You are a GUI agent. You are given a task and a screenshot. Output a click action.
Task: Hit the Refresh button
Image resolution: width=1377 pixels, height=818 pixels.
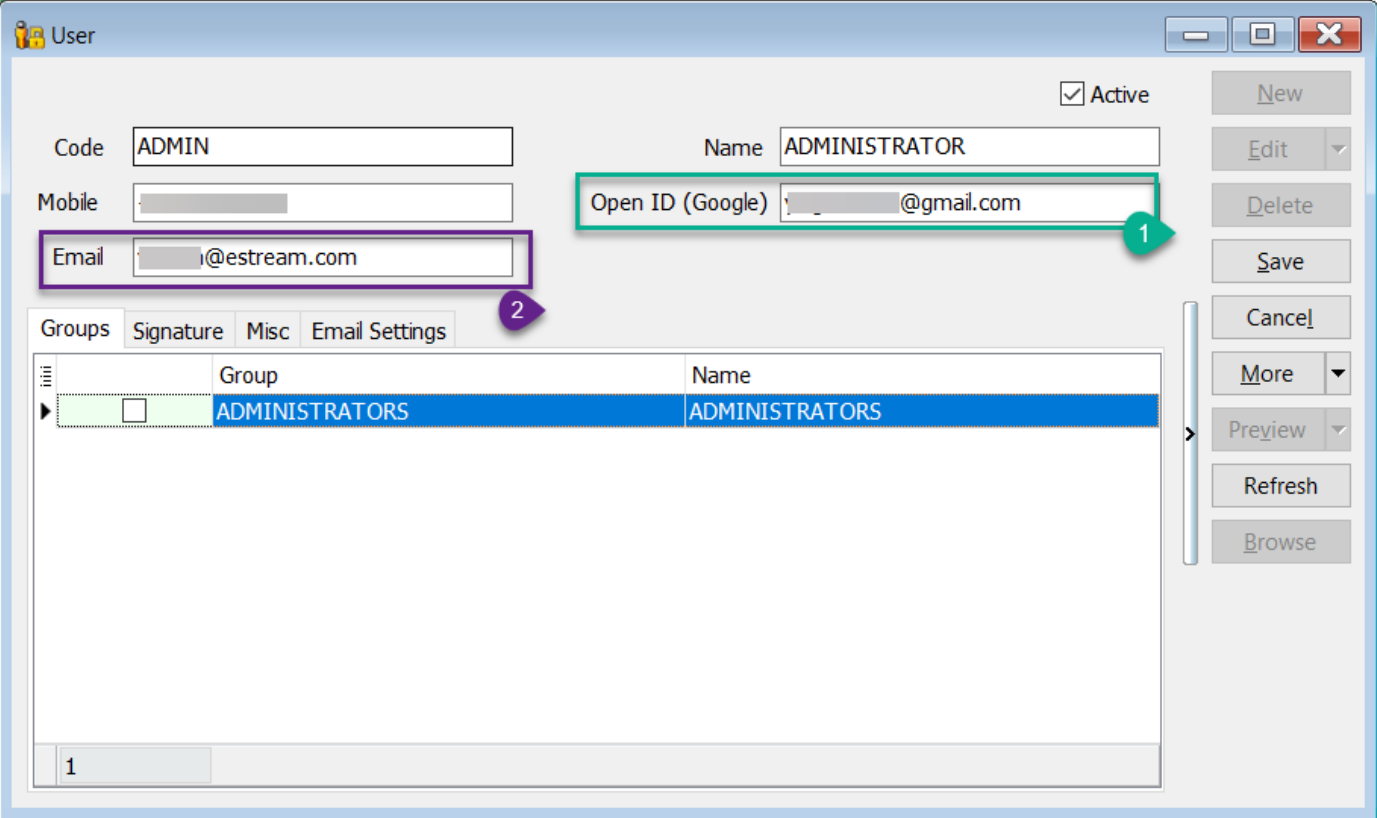(1280, 486)
